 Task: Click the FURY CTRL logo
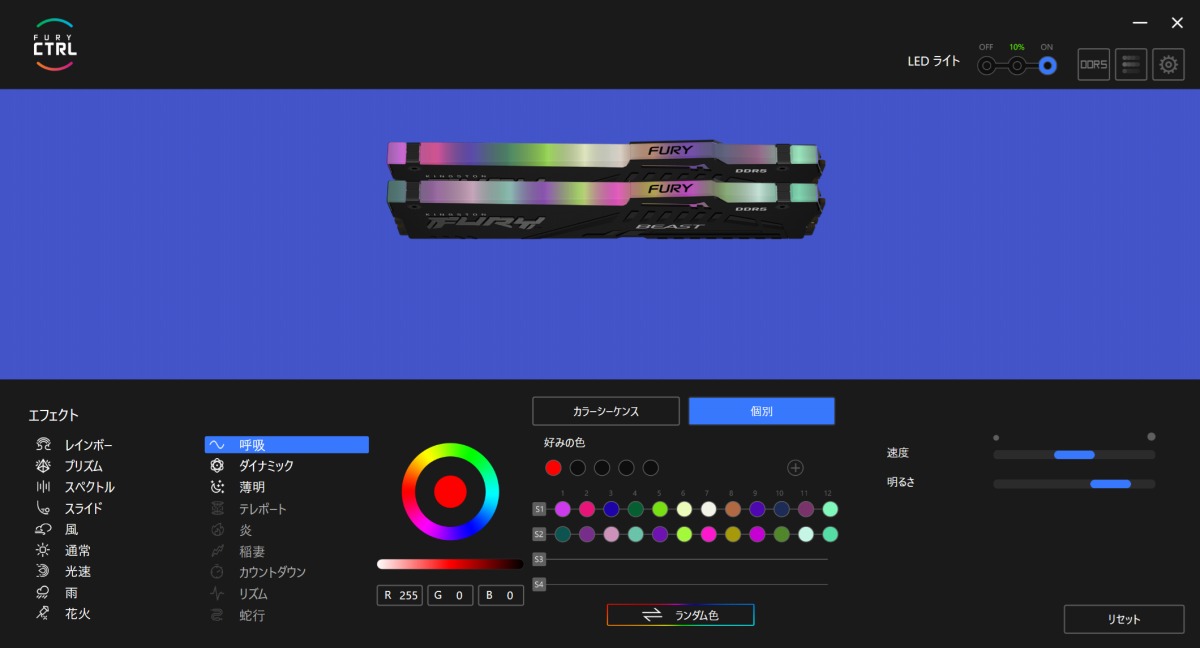tap(55, 44)
